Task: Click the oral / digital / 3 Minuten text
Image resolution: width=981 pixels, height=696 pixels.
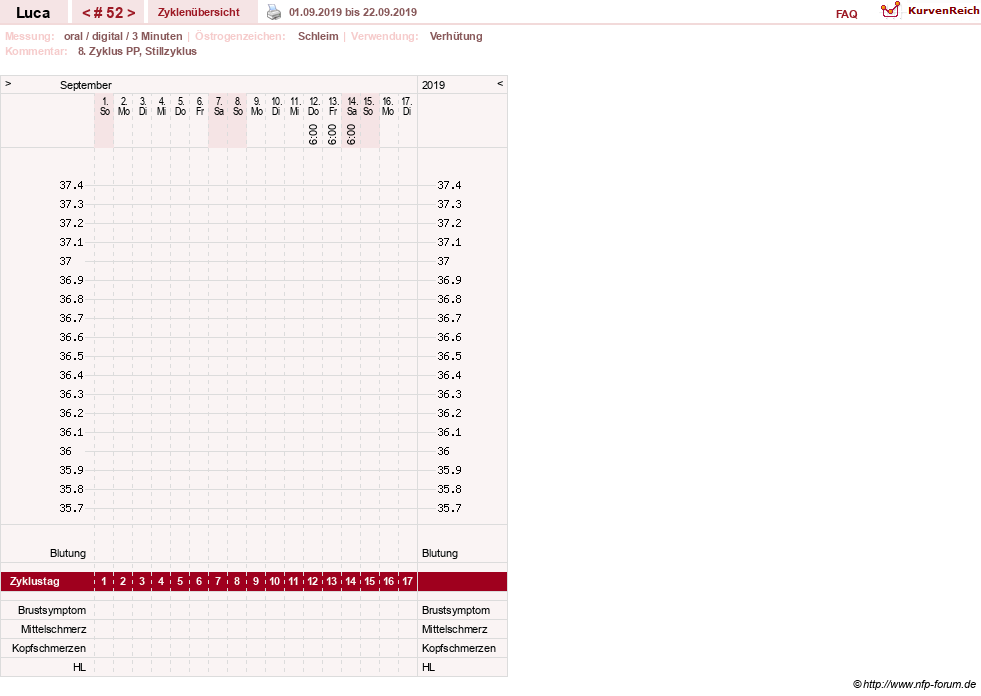Action: pyautogui.click(x=123, y=36)
